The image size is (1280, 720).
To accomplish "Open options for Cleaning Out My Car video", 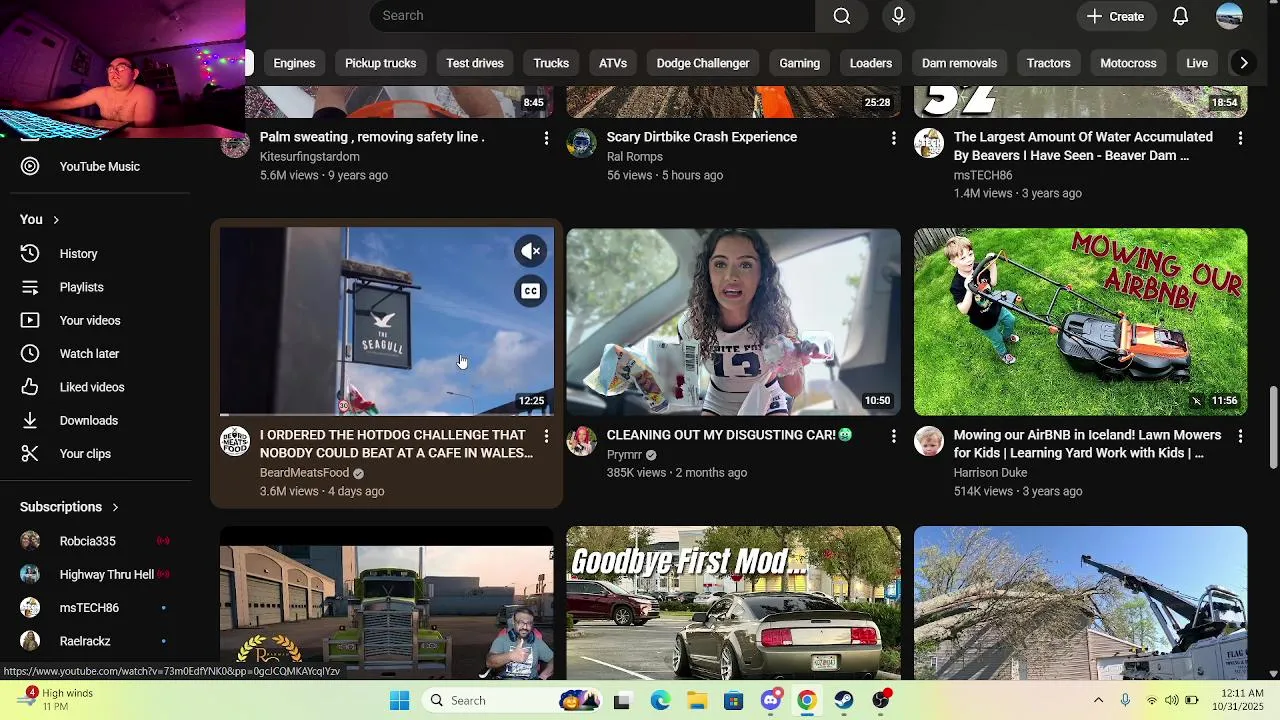I will (893, 436).
